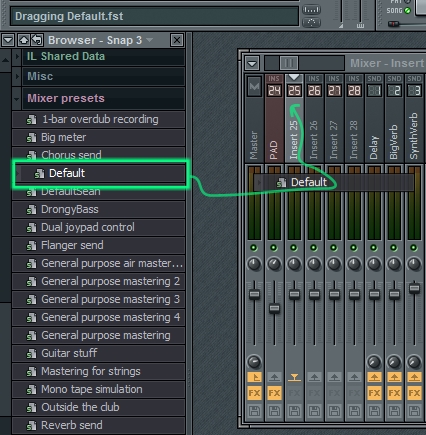426x435 pixels.
Task: Arm disk recording on BigVerb track
Action: [394, 410]
